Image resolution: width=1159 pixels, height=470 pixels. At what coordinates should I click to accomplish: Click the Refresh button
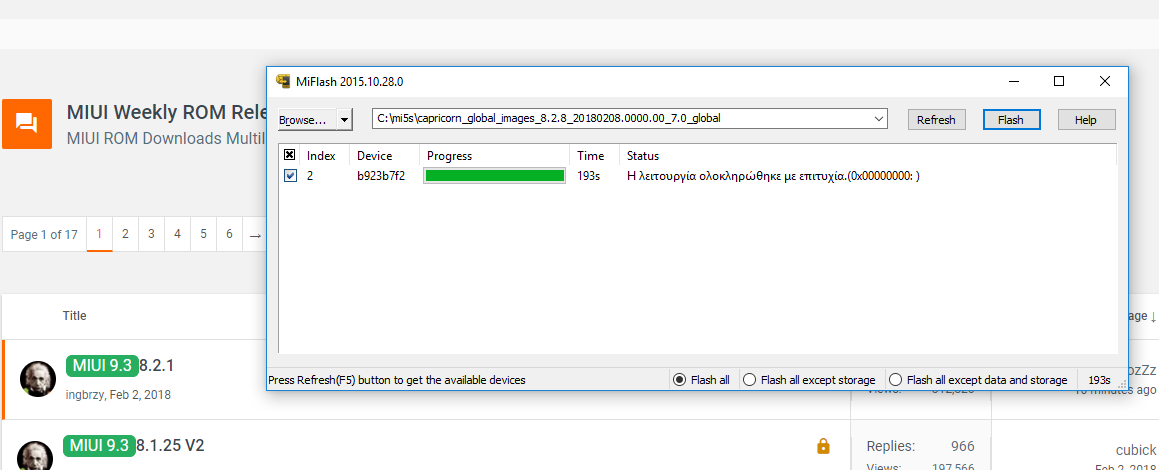tap(937, 120)
